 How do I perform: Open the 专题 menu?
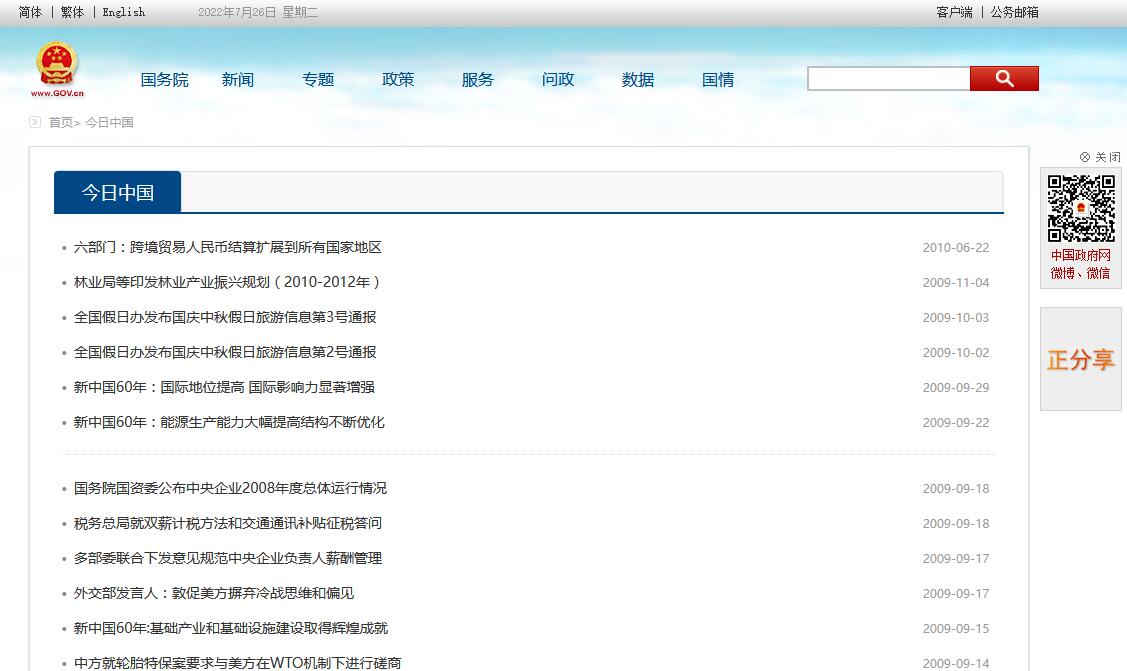pyautogui.click(x=318, y=80)
